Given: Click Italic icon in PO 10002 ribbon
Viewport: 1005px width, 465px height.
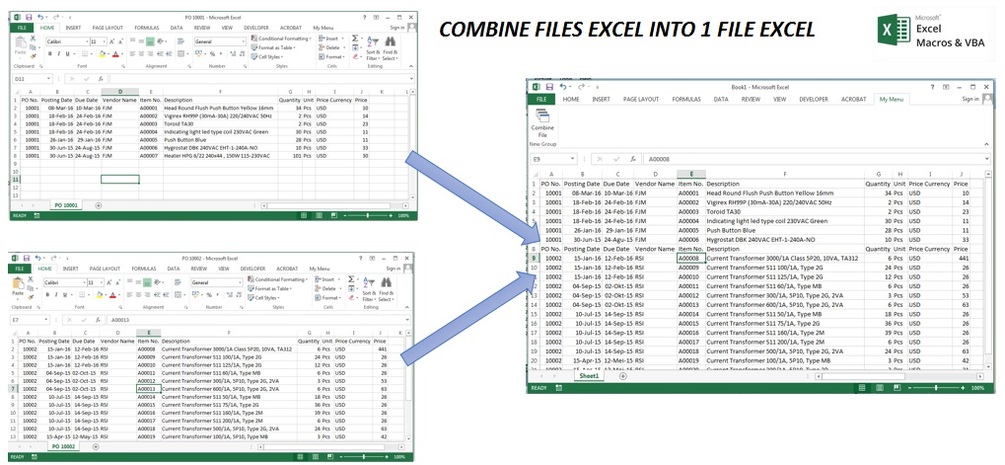Looking at the screenshot, I should click(55, 295).
